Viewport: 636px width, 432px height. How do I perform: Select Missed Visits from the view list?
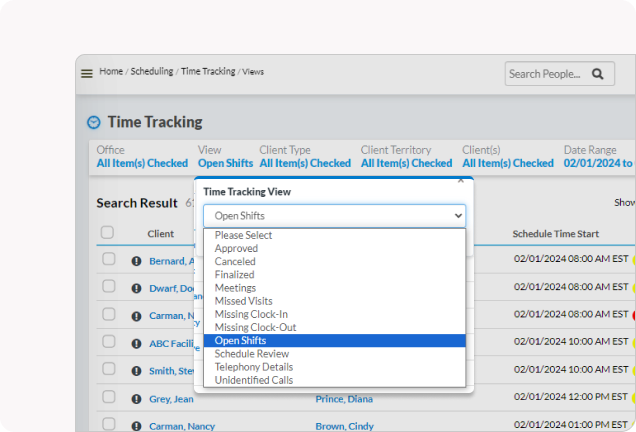[243, 301]
